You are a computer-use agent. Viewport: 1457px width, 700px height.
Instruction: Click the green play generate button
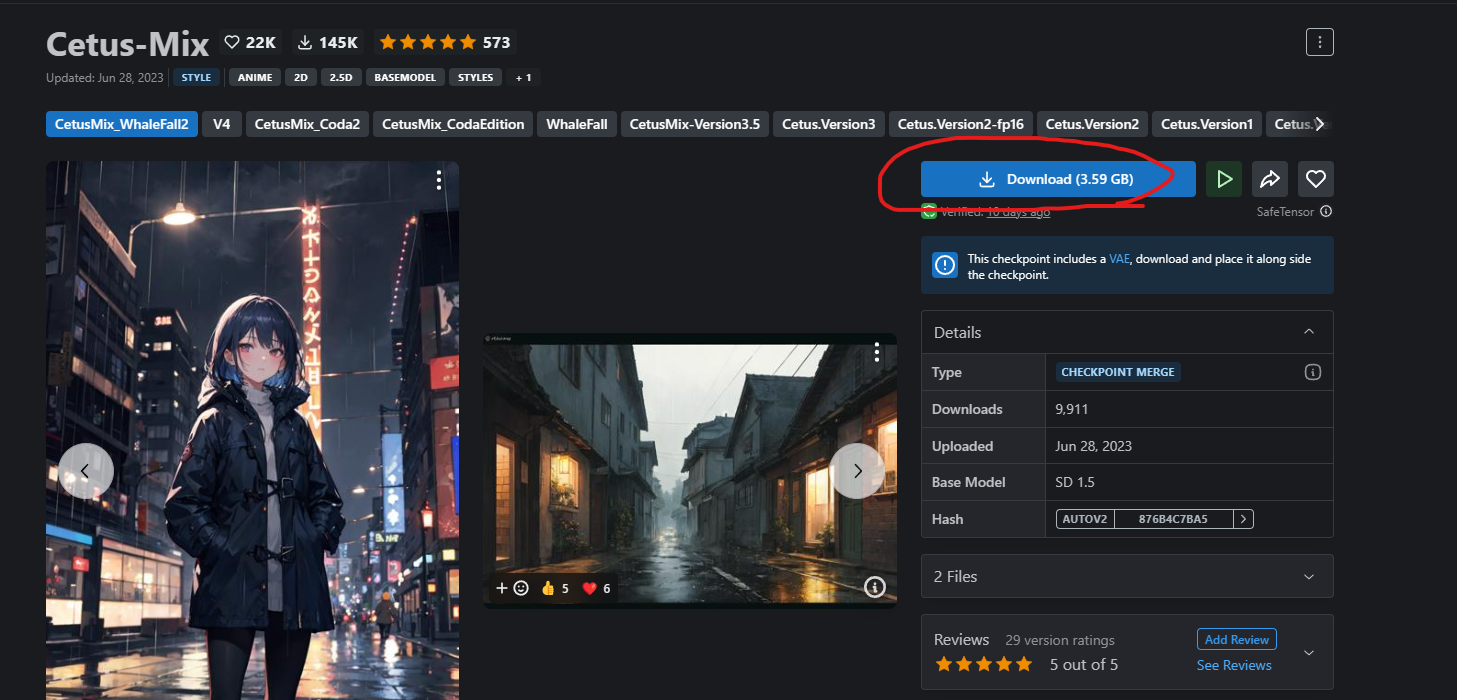[1224, 179]
